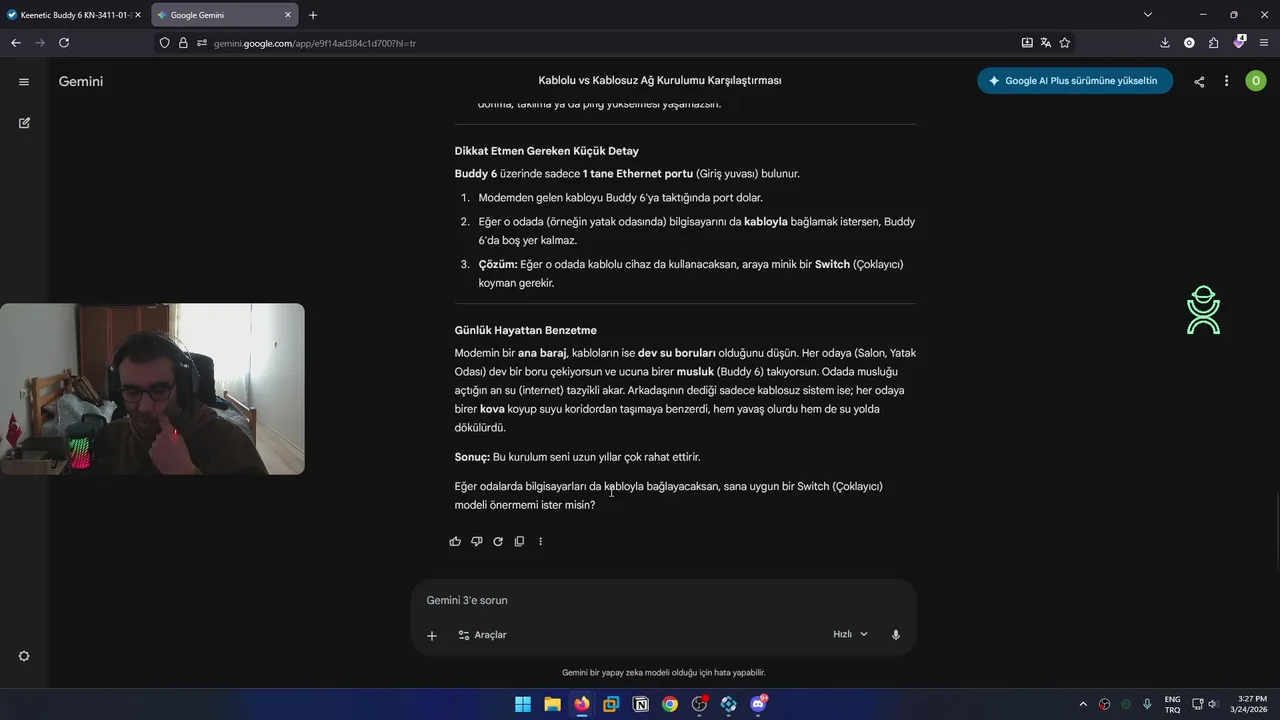Click the plus icon to add files

(x=432, y=635)
